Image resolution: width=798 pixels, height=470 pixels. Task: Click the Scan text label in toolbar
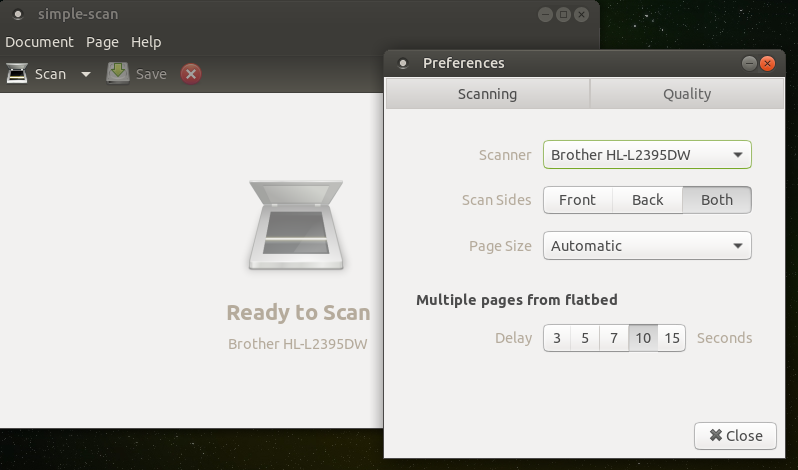(x=50, y=74)
